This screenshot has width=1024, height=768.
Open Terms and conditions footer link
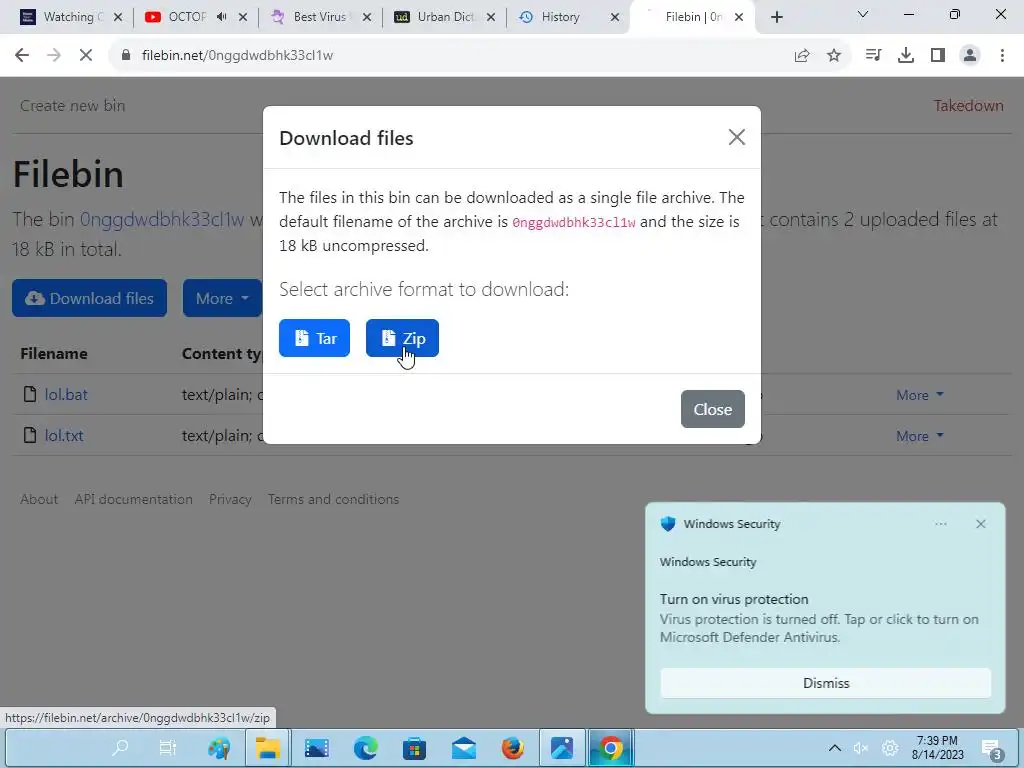333,499
